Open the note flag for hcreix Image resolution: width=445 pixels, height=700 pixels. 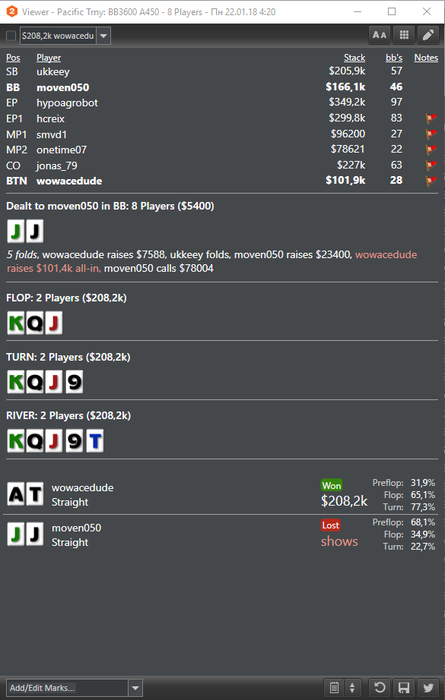click(x=431, y=118)
